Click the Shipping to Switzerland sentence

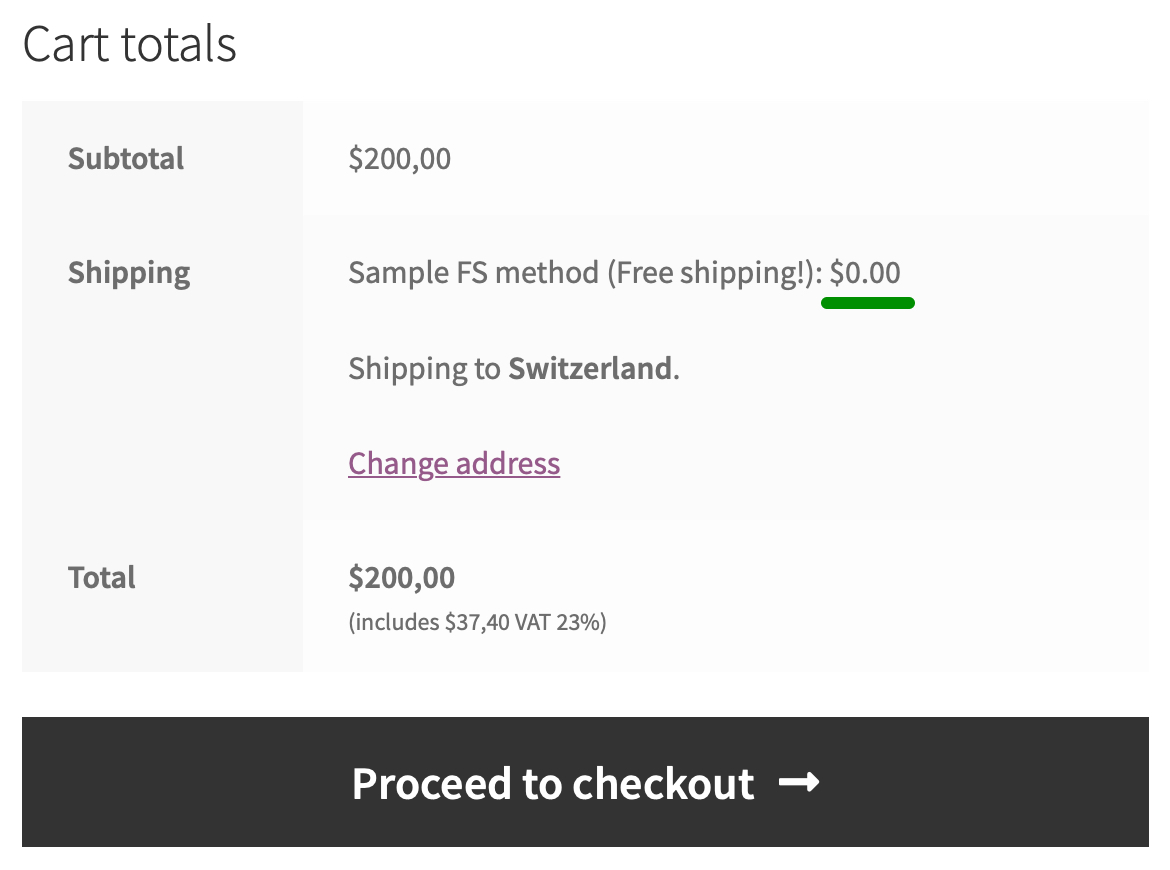(512, 368)
